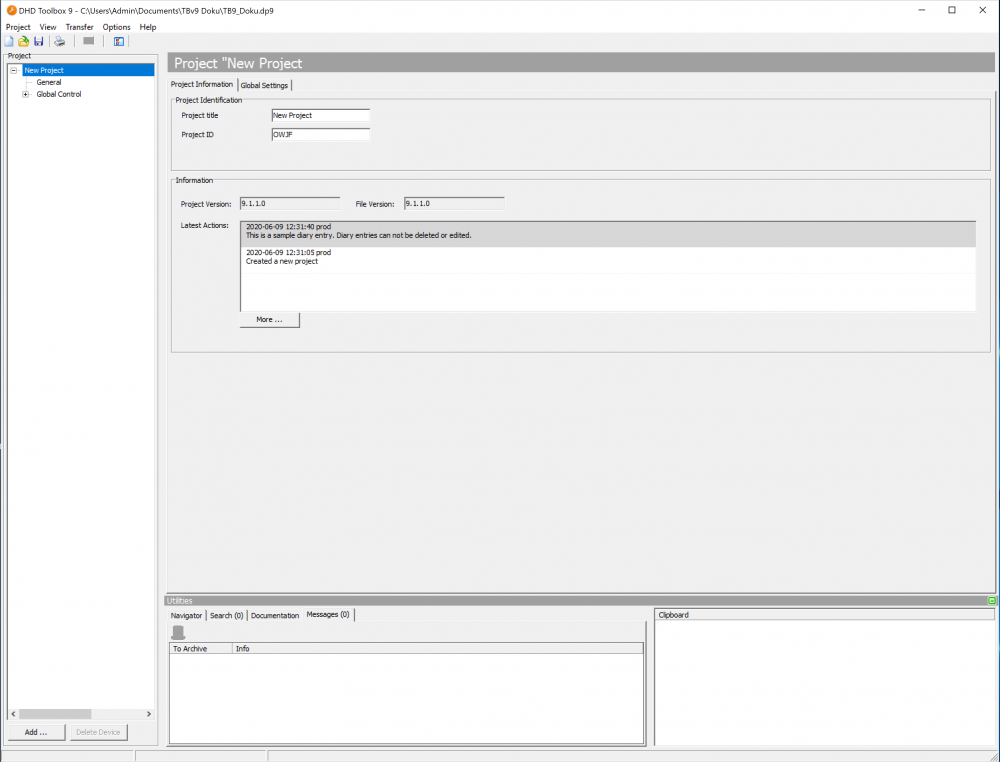Click the Project title input field
Screen dimensions: 1000x762
[x=320, y=115]
